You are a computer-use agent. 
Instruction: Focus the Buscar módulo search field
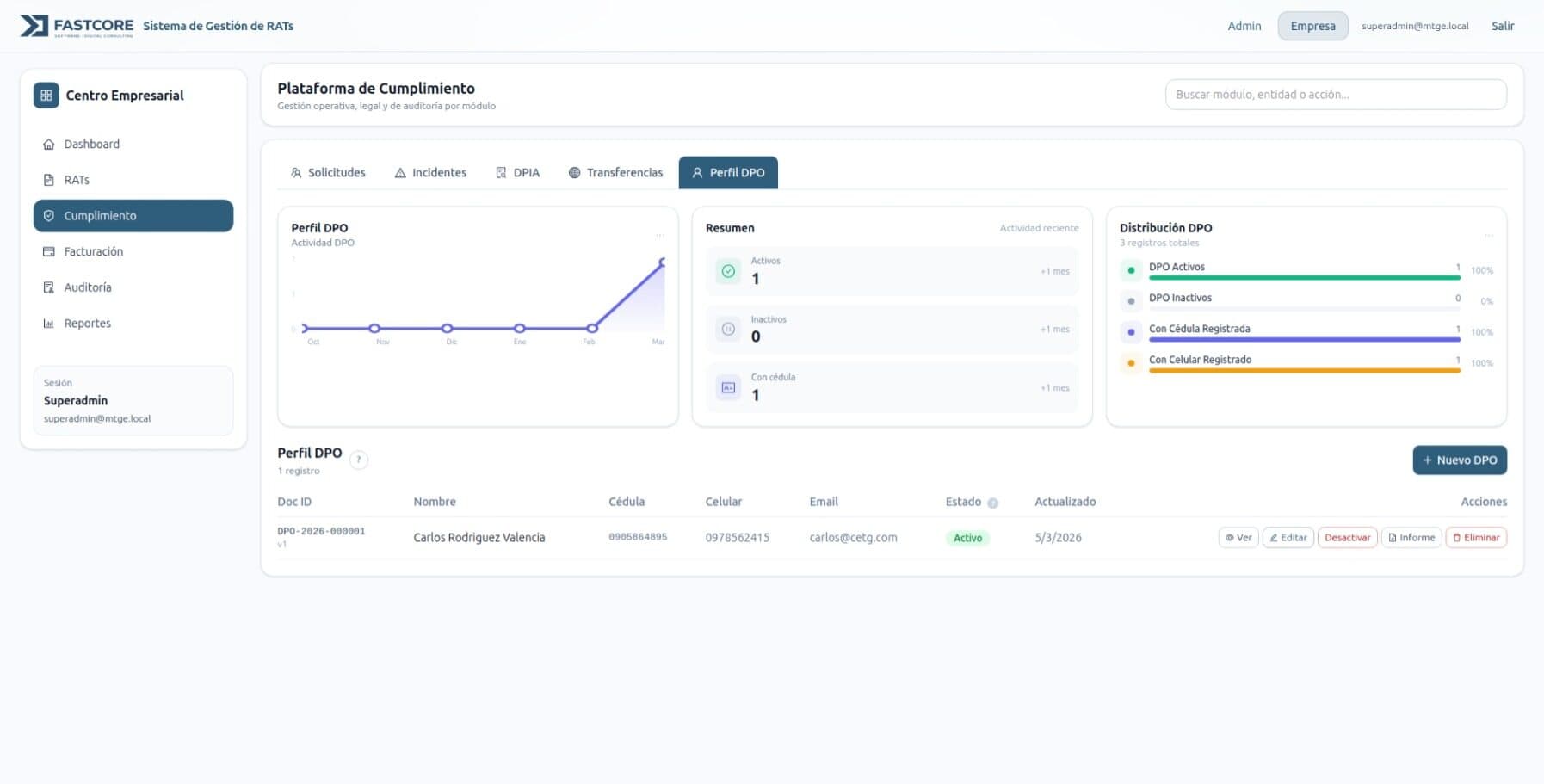click(1335, 95)
